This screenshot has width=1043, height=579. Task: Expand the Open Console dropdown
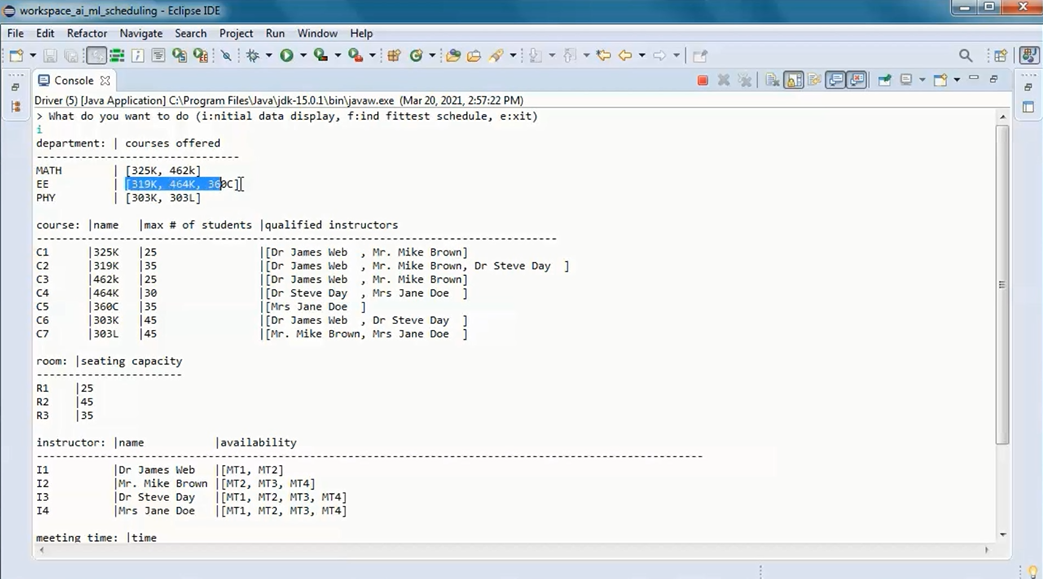pos(955,80)
